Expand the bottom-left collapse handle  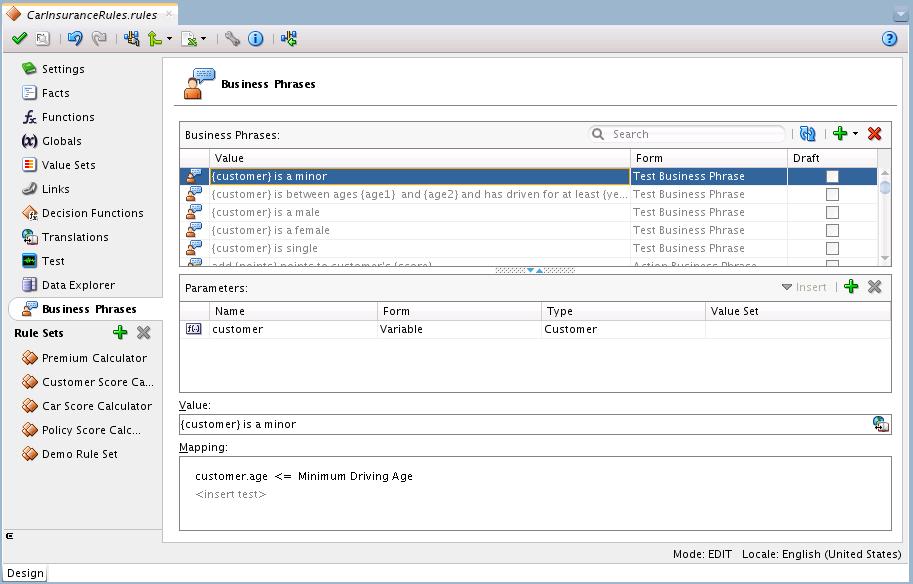click(9, 536)
